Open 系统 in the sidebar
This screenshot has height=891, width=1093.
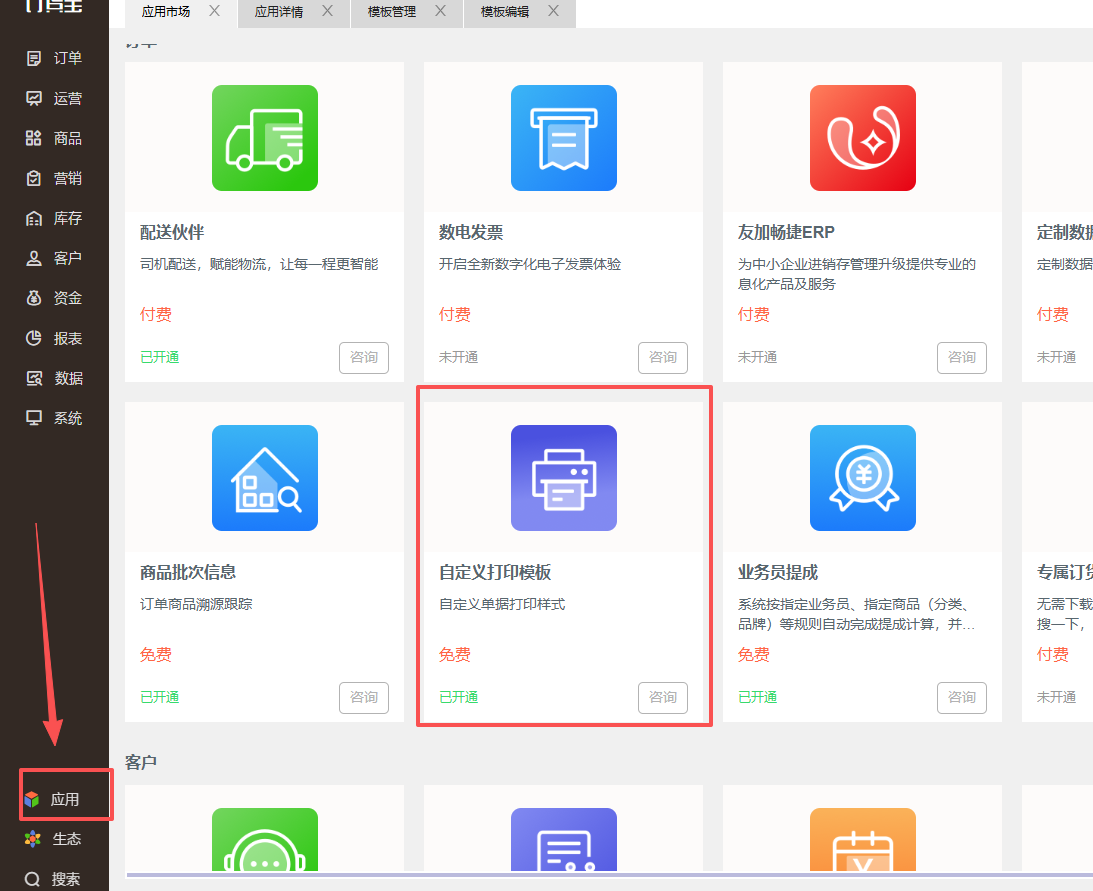[x=54, y=418]
